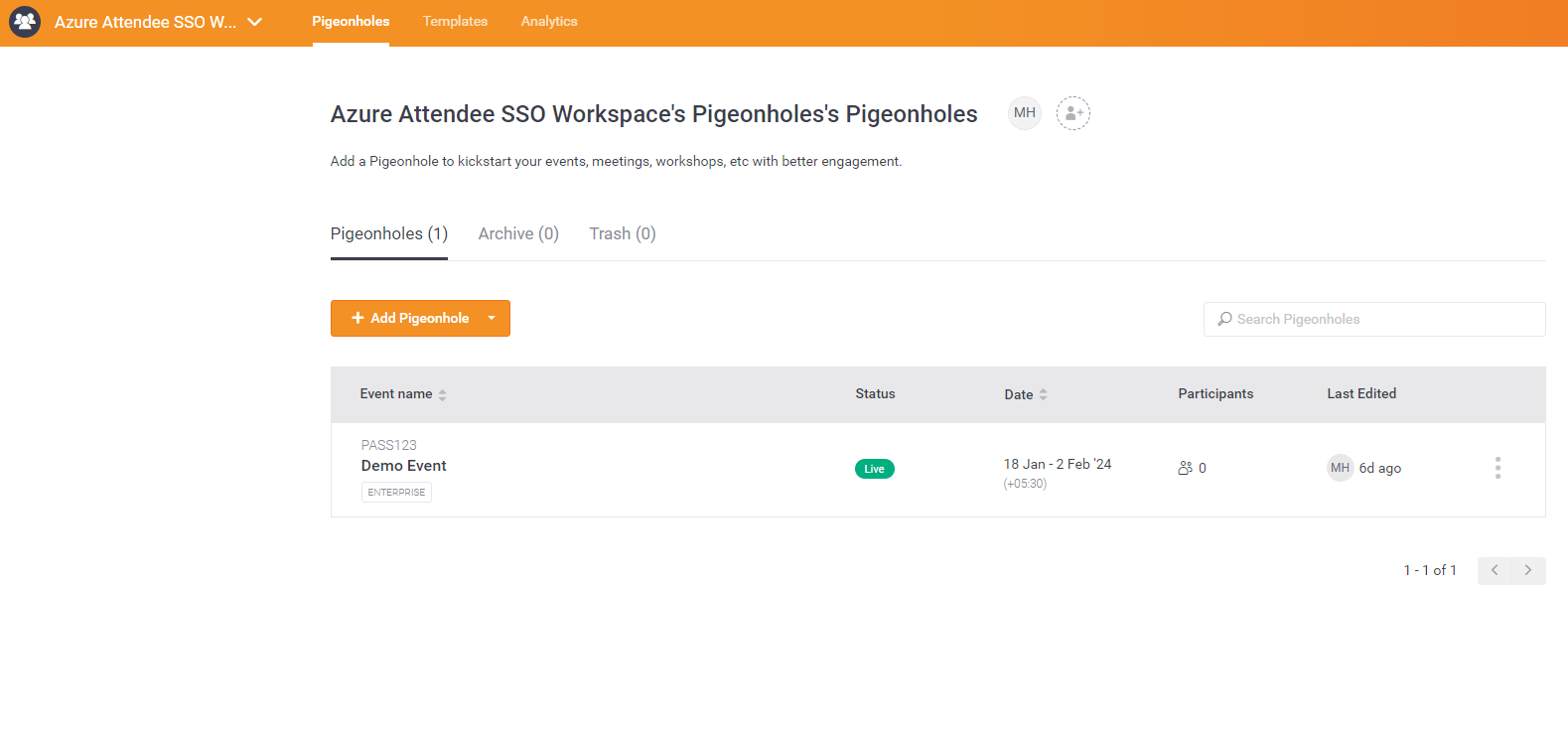Open the Demo Event three-dot options menu
The image size is (1568, 732).
click(1497, 468)
